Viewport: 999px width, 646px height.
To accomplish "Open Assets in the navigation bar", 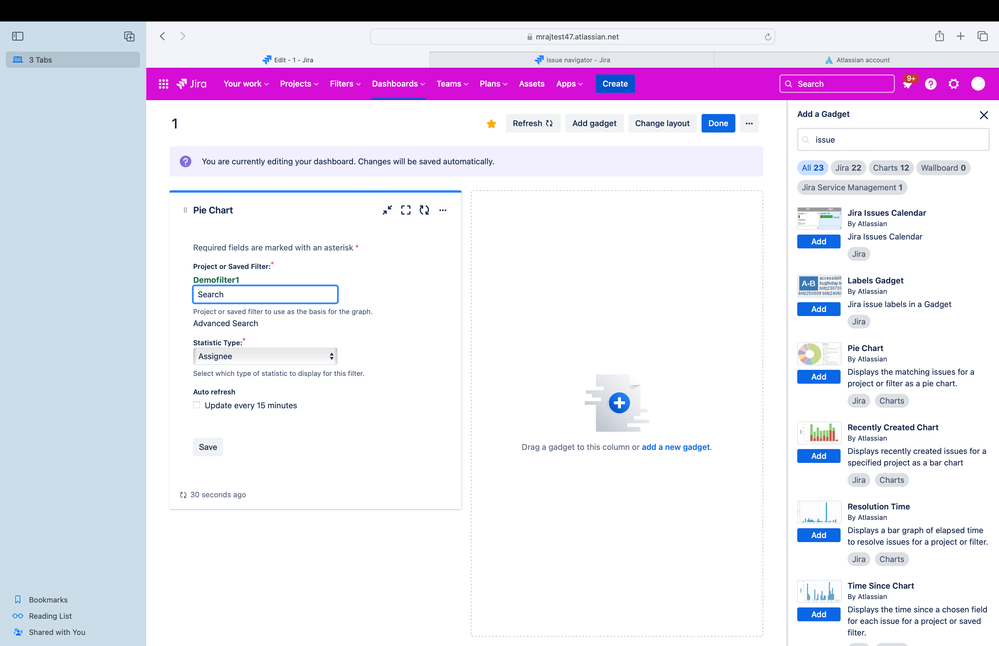I will (531, 83).
